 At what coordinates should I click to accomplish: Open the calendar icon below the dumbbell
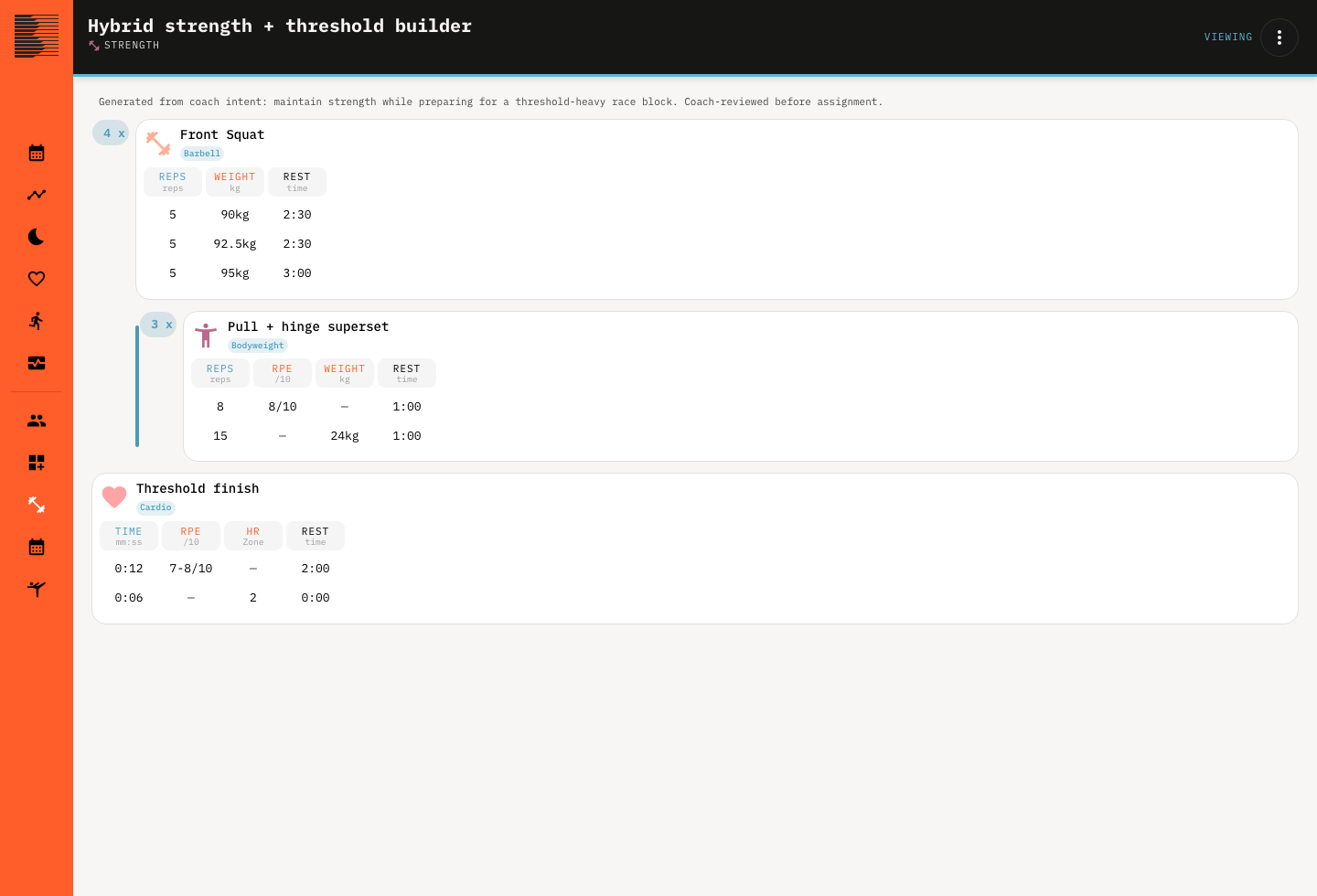(37, 547)
